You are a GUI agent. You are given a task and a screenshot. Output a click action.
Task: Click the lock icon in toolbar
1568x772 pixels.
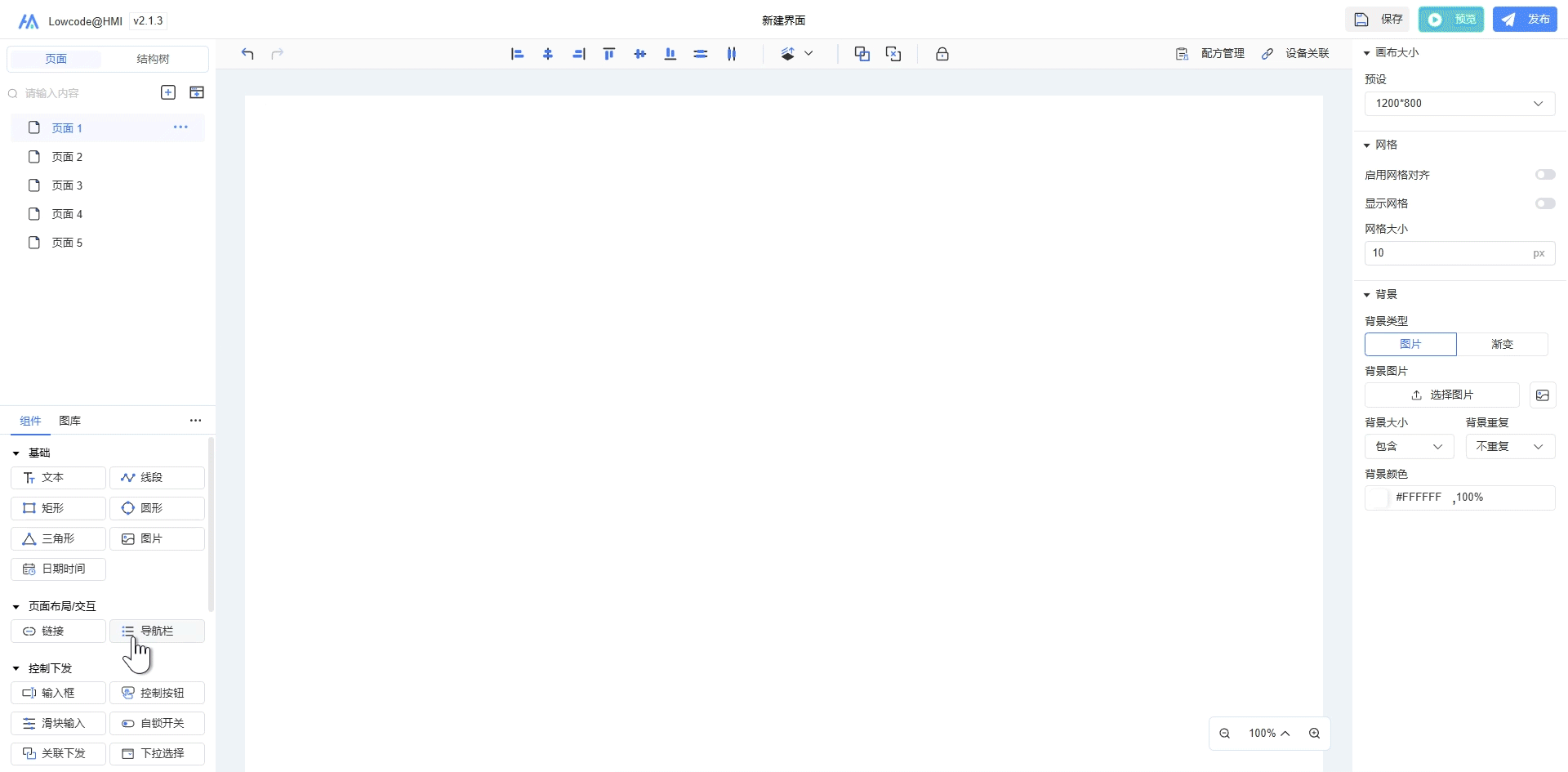click(942, 54)
